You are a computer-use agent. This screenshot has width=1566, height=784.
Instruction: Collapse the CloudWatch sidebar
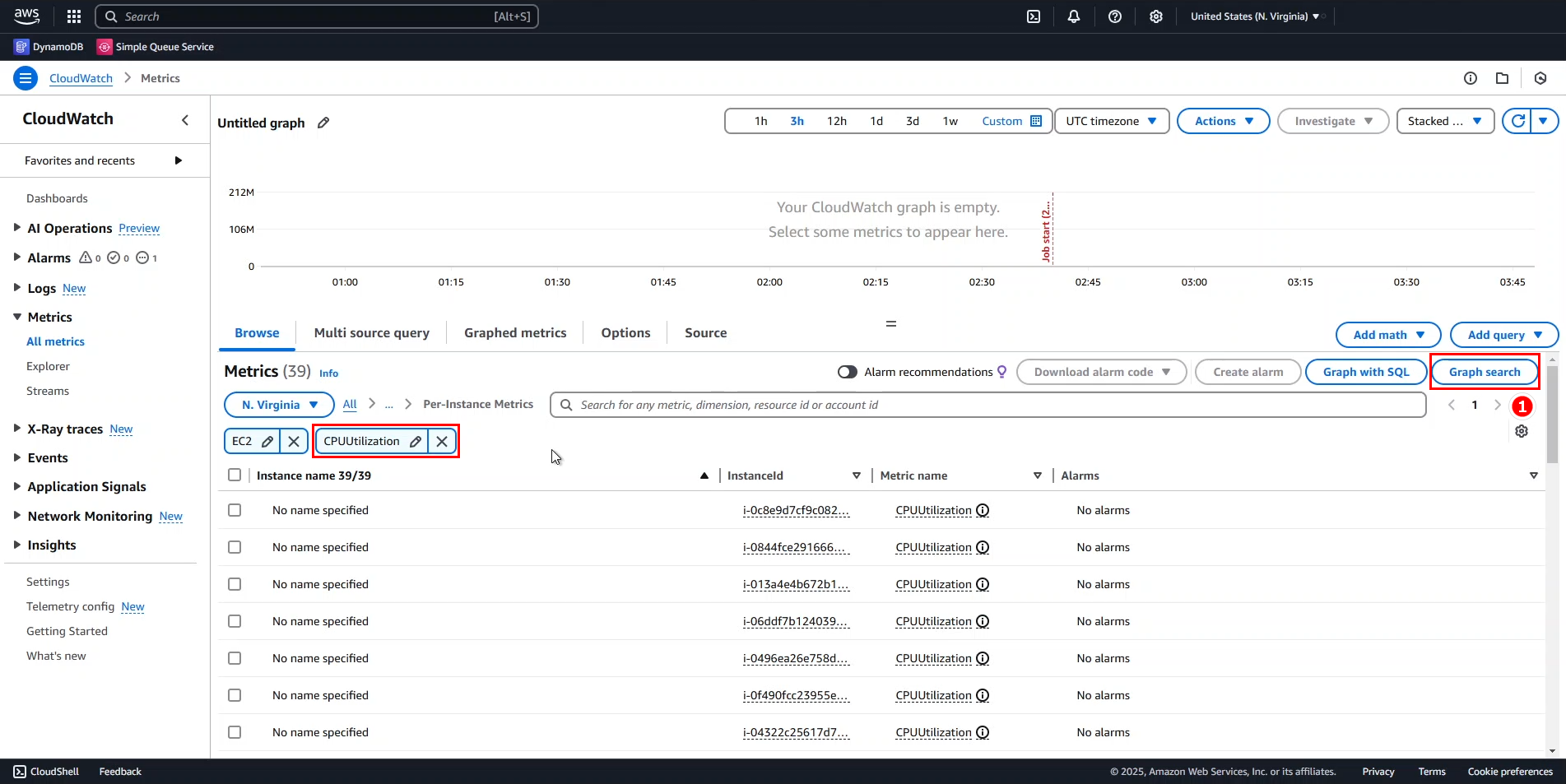coord(185,120)
